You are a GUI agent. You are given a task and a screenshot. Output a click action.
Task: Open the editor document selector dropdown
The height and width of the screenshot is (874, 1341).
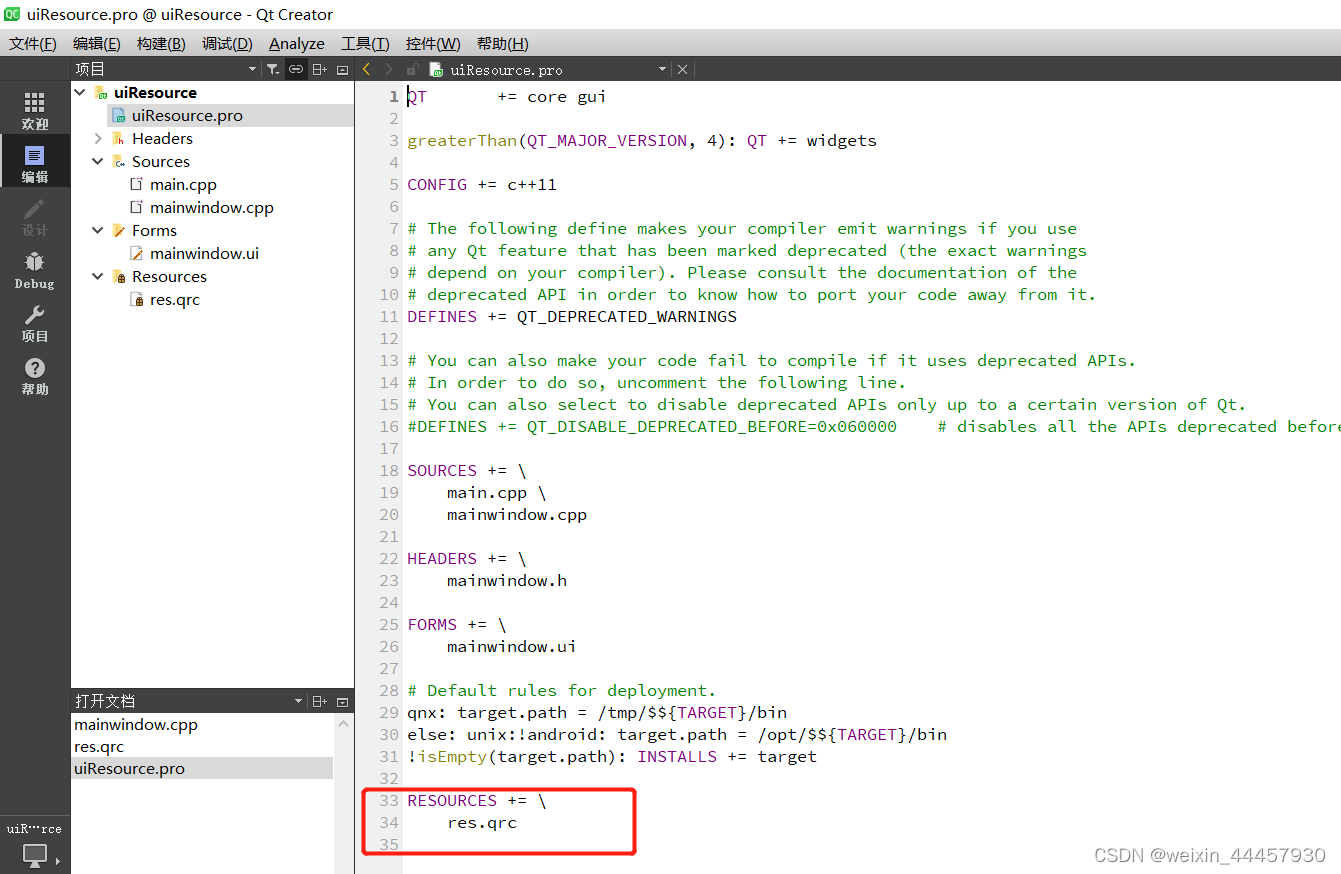[x=662, y=69]
